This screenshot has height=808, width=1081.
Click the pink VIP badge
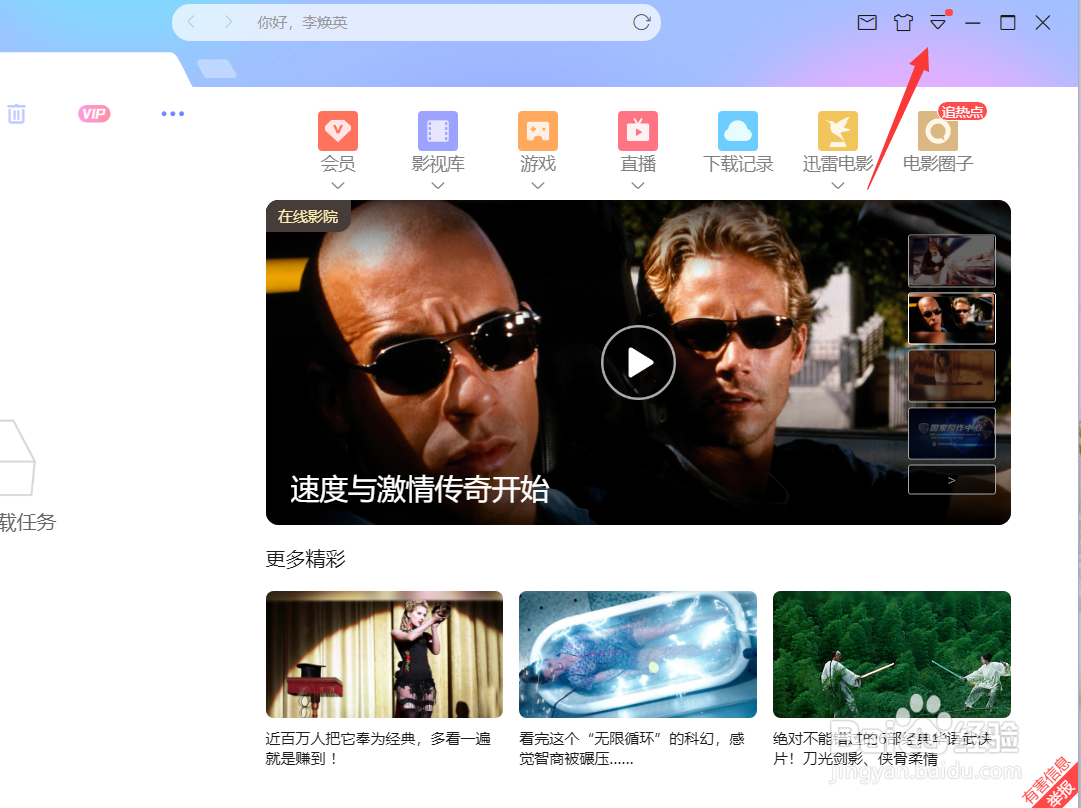point(94,114)
